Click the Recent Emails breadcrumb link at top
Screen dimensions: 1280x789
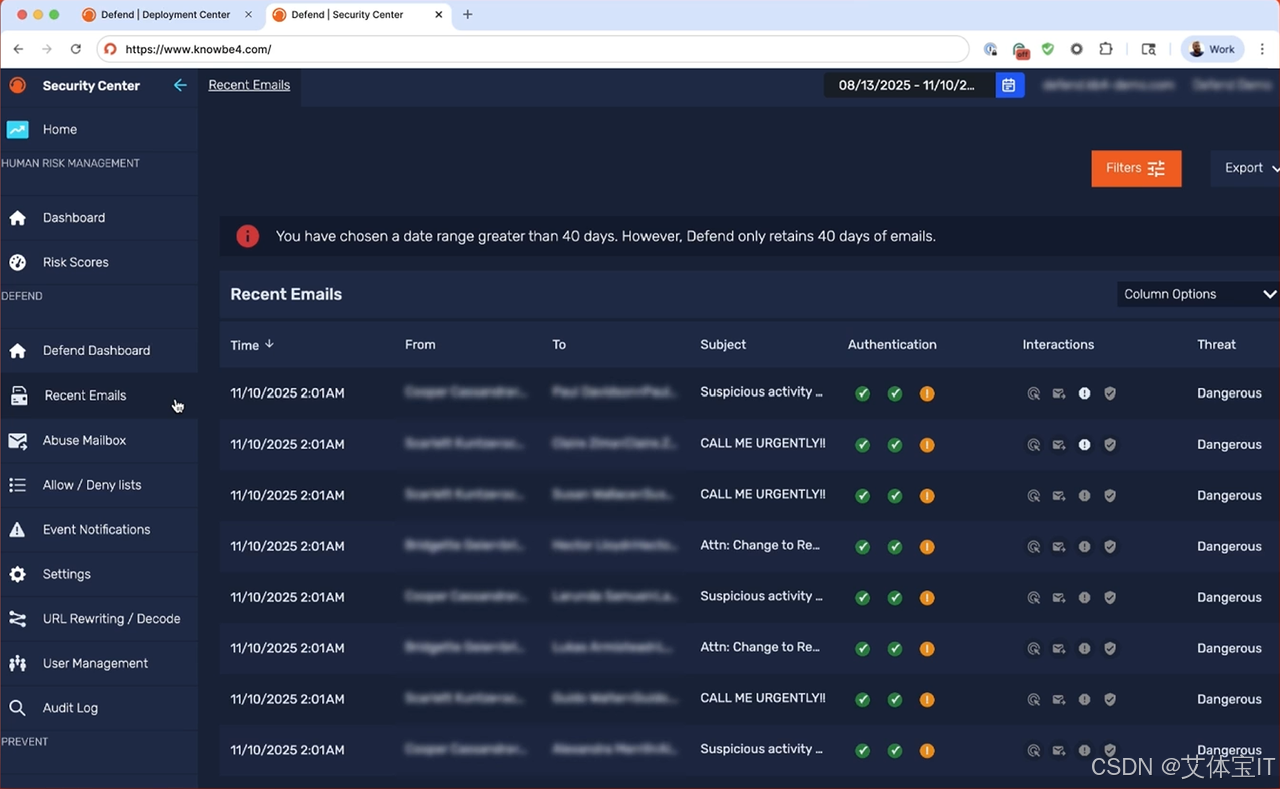pyautogui.click(x=249, y=85)
